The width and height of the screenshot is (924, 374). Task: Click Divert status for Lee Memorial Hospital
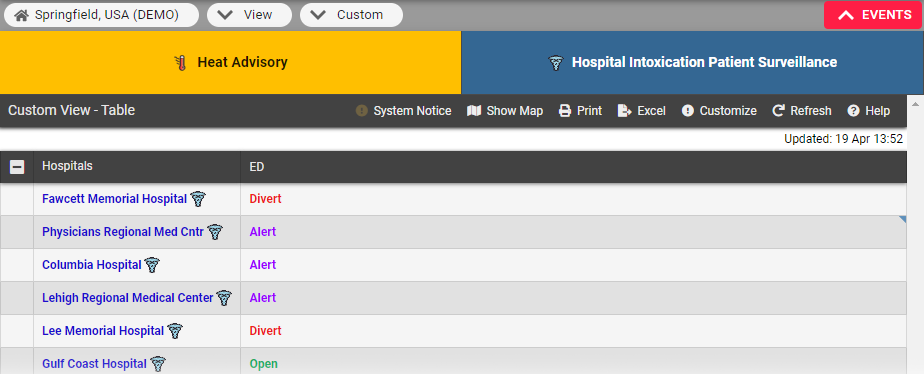[265, 331]
